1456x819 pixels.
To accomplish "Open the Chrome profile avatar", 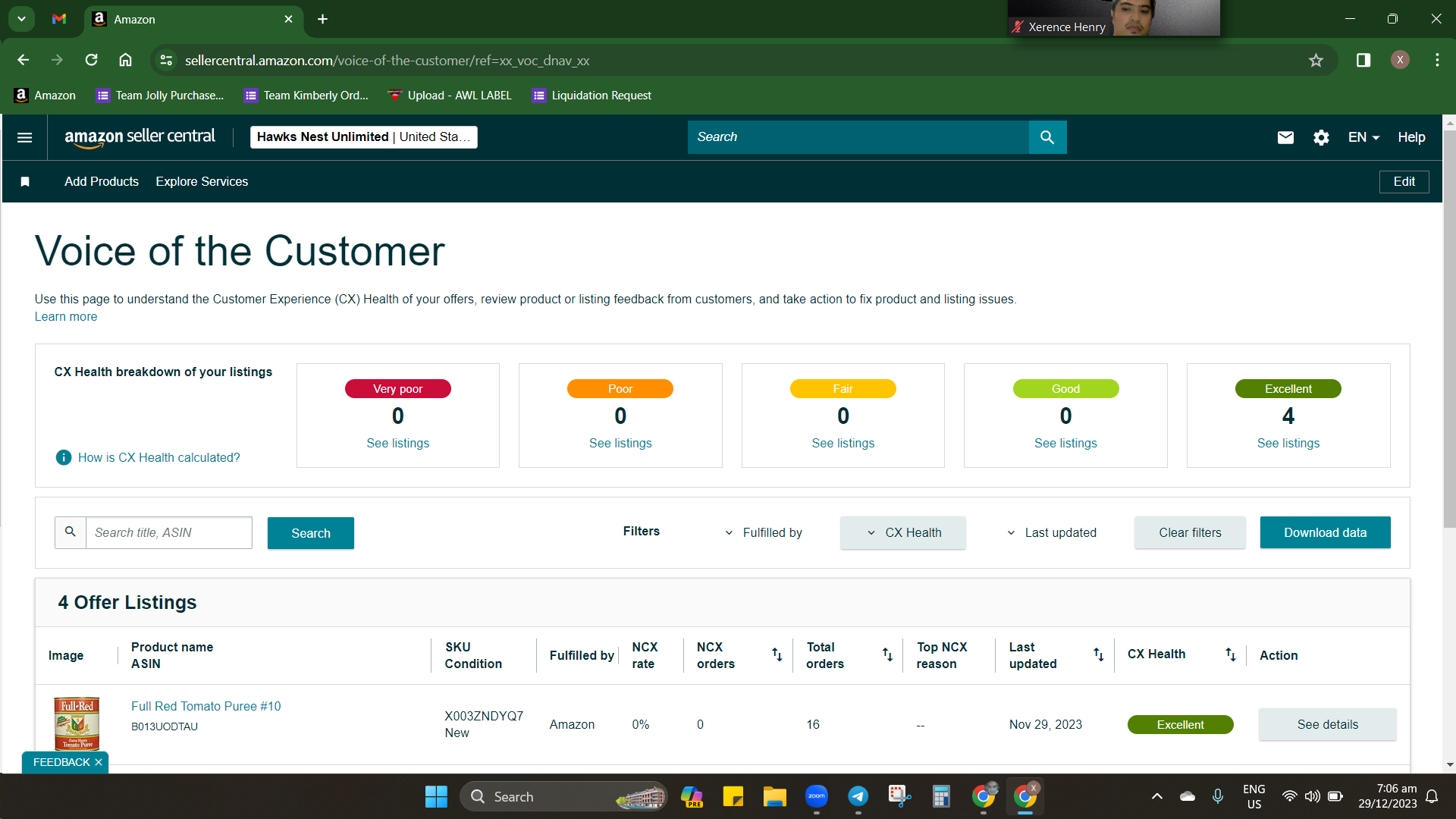I will [1400, 60].
